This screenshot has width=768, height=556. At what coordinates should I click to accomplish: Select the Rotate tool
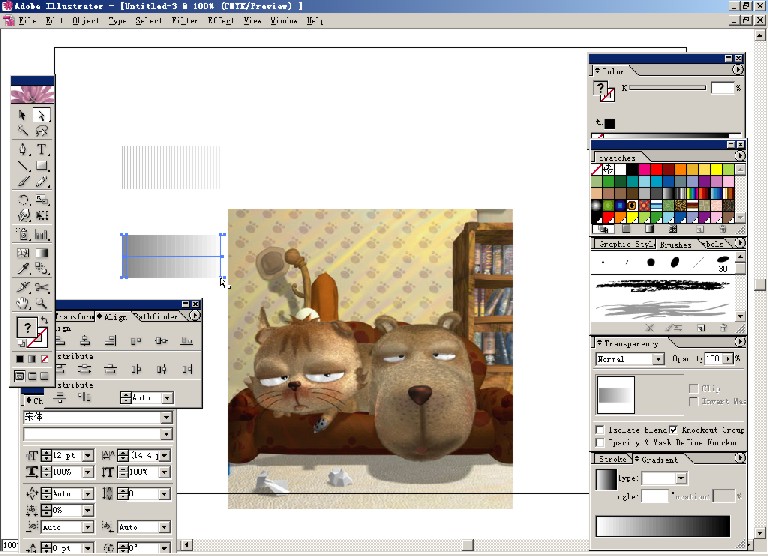(x=23, y=200)
